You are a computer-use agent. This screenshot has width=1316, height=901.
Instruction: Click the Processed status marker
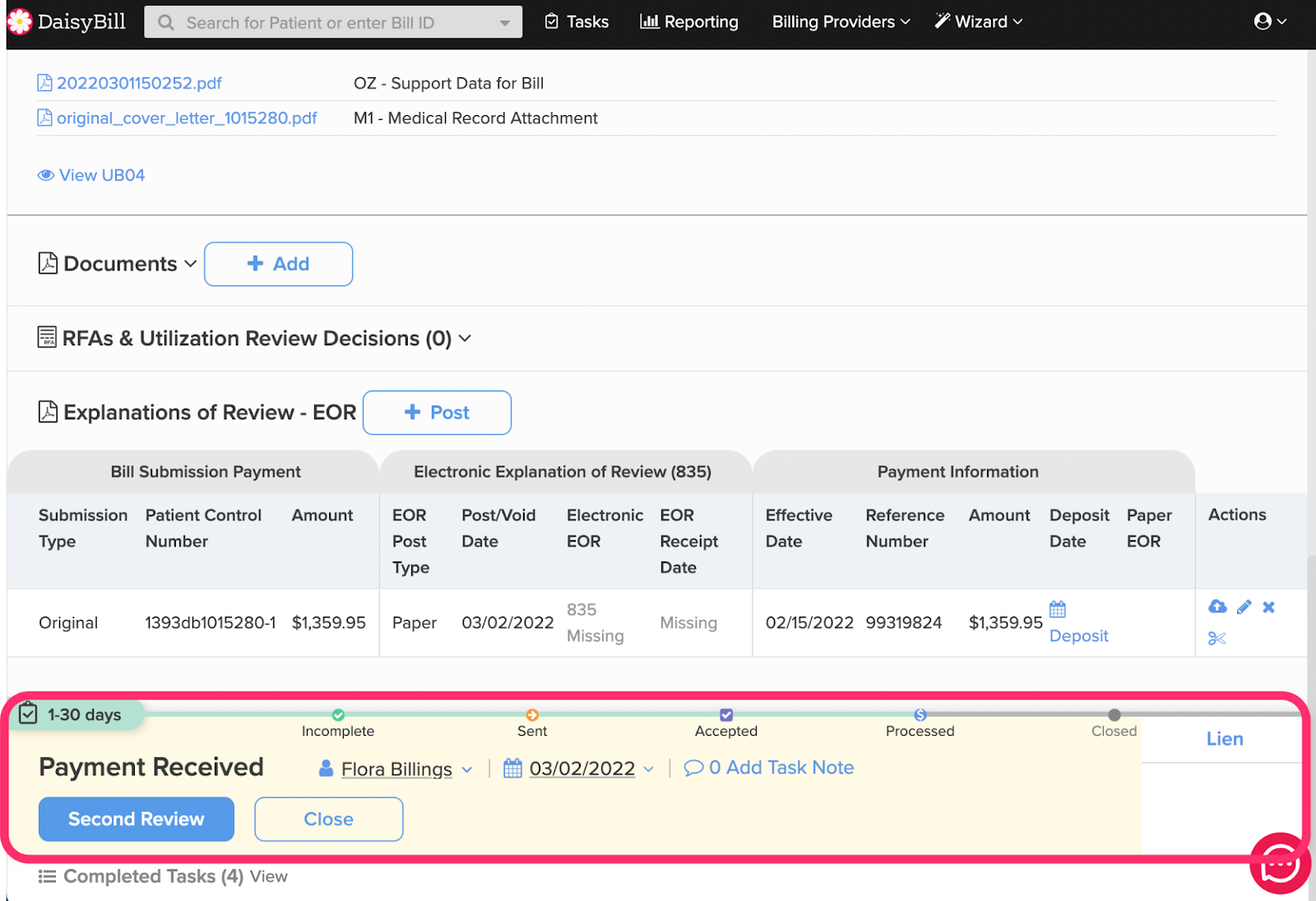pos(920,715)
